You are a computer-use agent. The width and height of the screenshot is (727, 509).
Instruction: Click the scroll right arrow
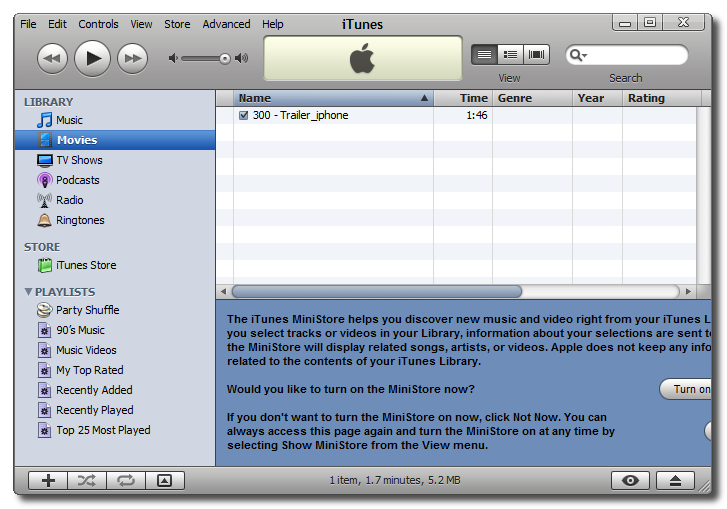pos(688,292)
